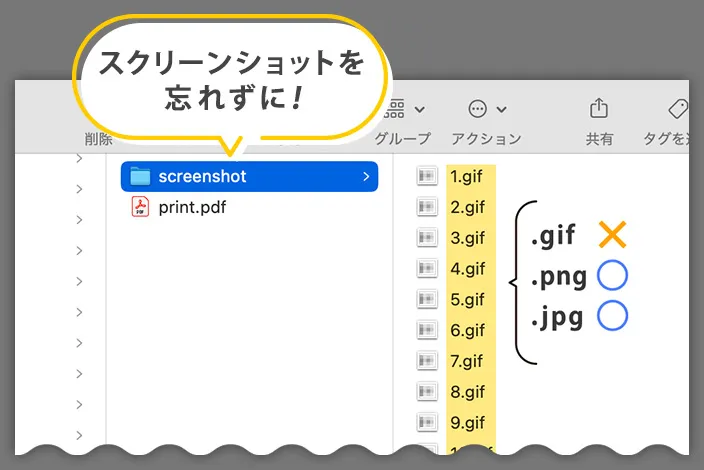The width and height of the screenshot is (704, 470).
Task: Click the blue screenshot folder icon
Action: click(x=140, y=176)
